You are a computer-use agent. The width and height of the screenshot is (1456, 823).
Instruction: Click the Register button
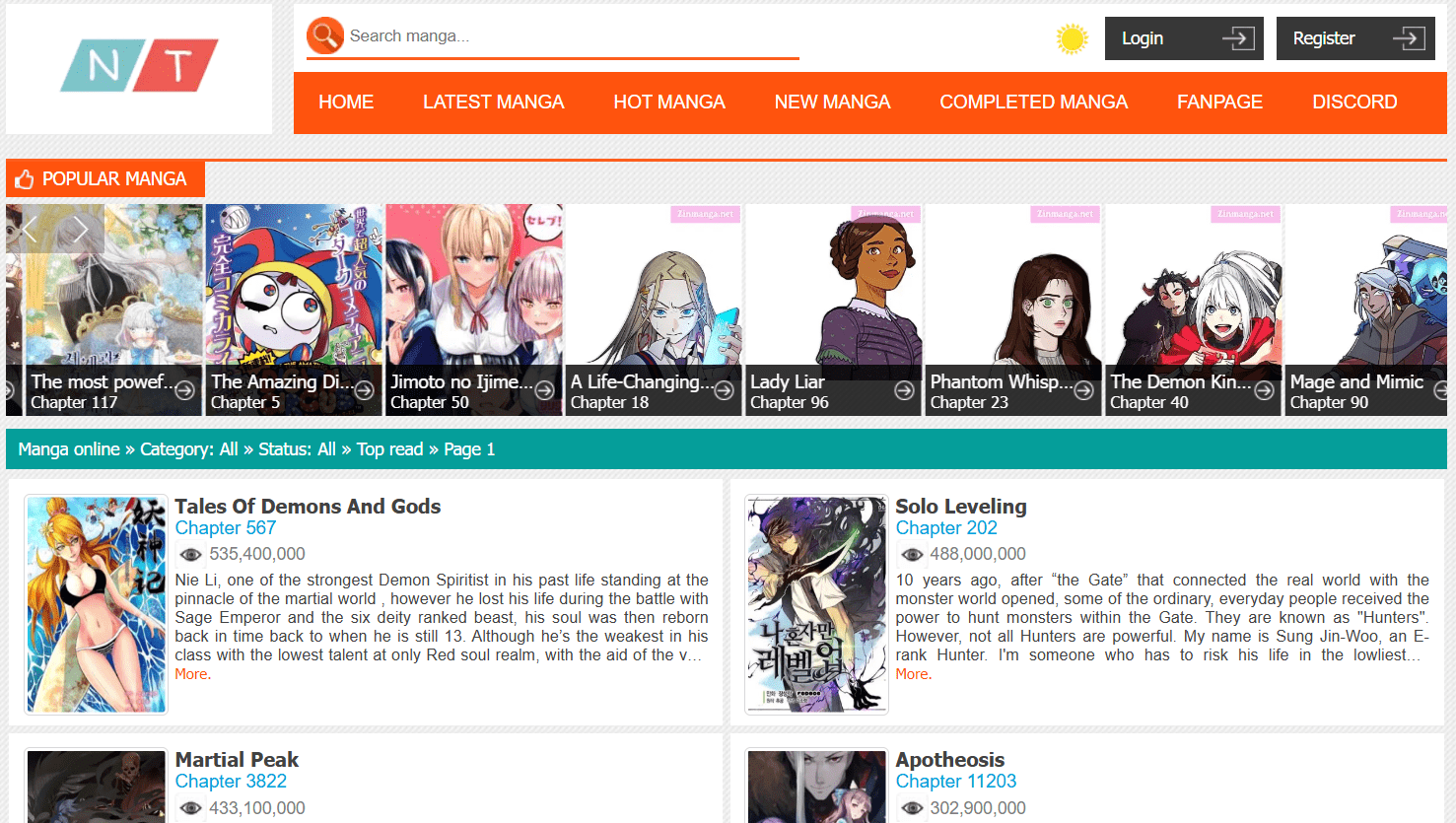tap(1355, 38)
